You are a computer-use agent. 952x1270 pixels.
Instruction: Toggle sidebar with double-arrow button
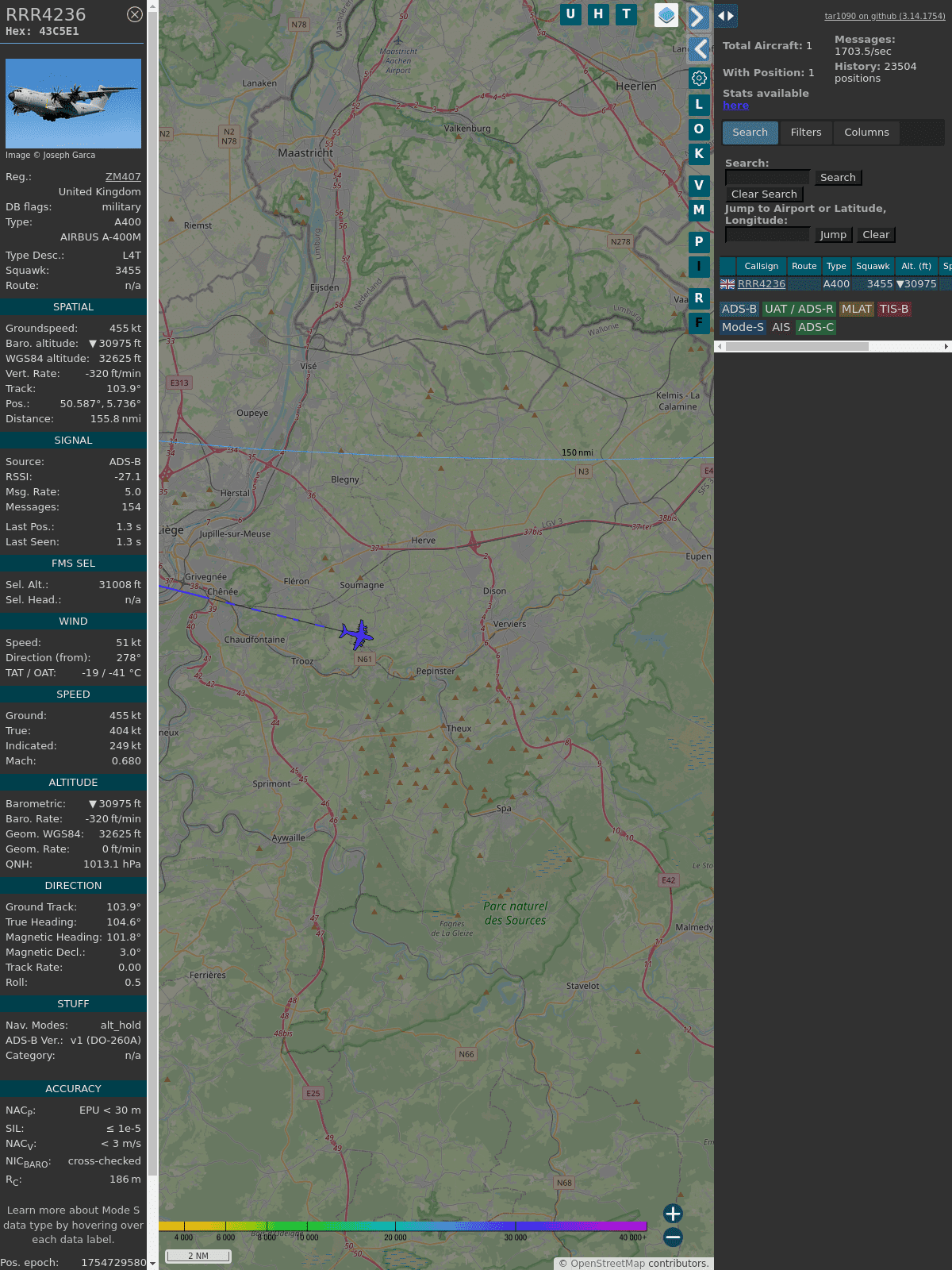[x=726, y=16]
